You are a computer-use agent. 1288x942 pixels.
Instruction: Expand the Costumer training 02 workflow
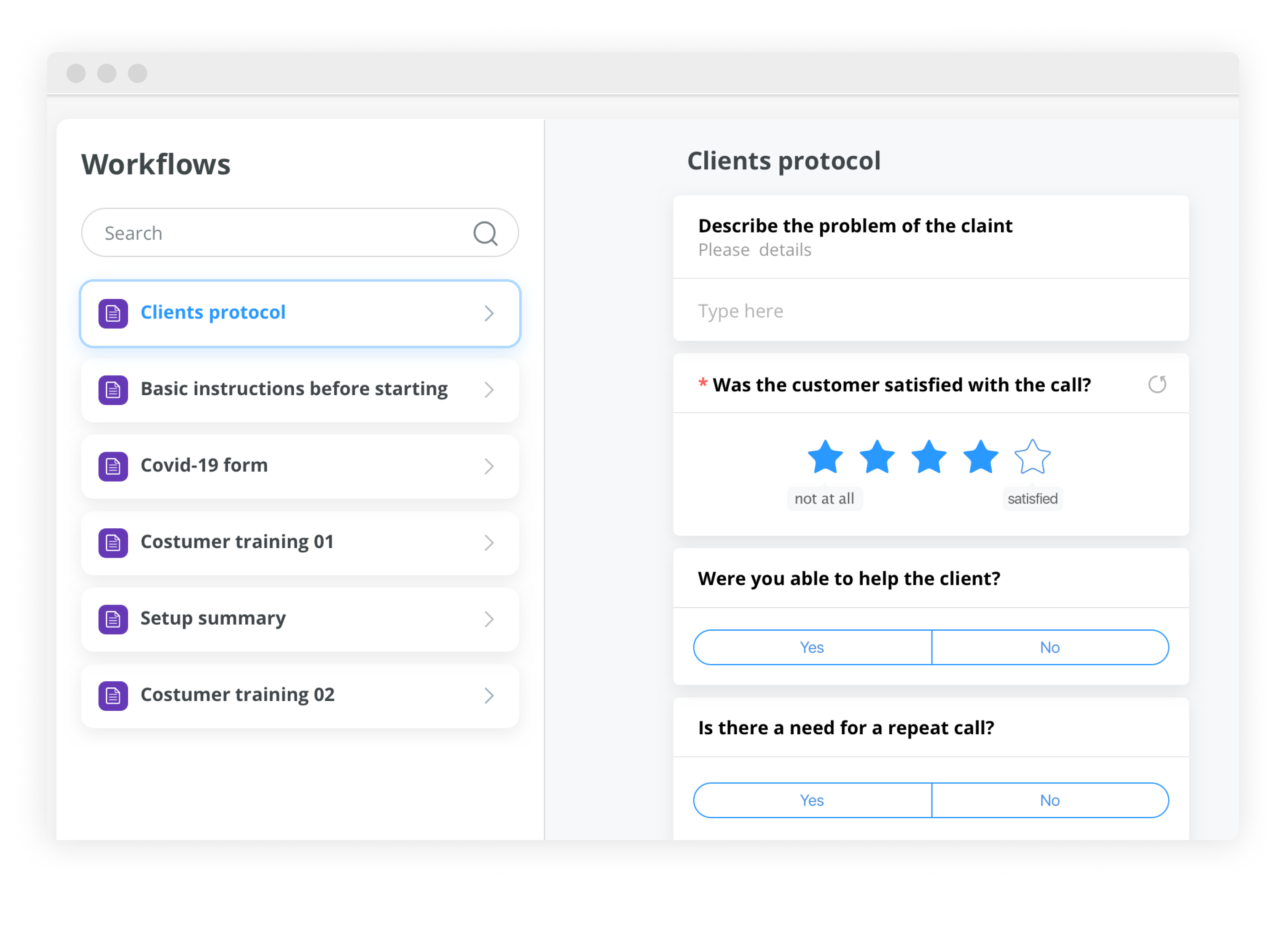coord(489,696)
